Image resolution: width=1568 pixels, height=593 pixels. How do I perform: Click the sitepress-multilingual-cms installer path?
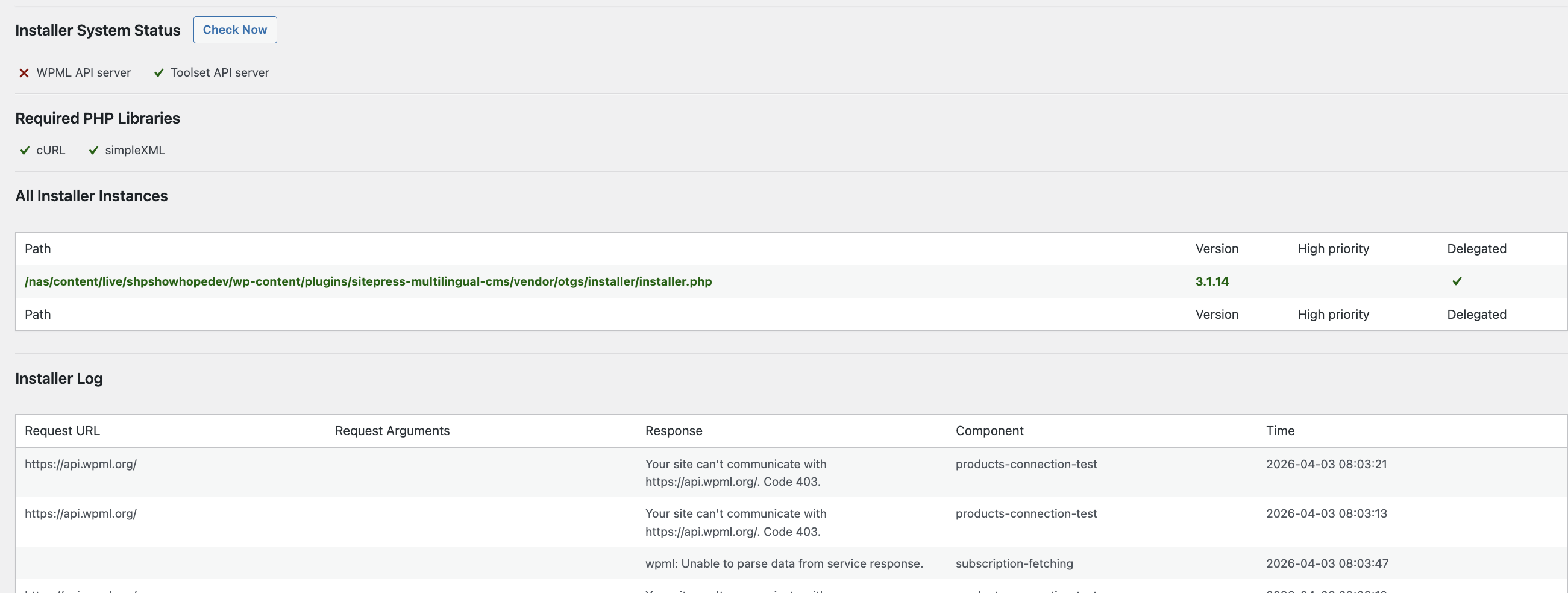click(x=368, y=281)
